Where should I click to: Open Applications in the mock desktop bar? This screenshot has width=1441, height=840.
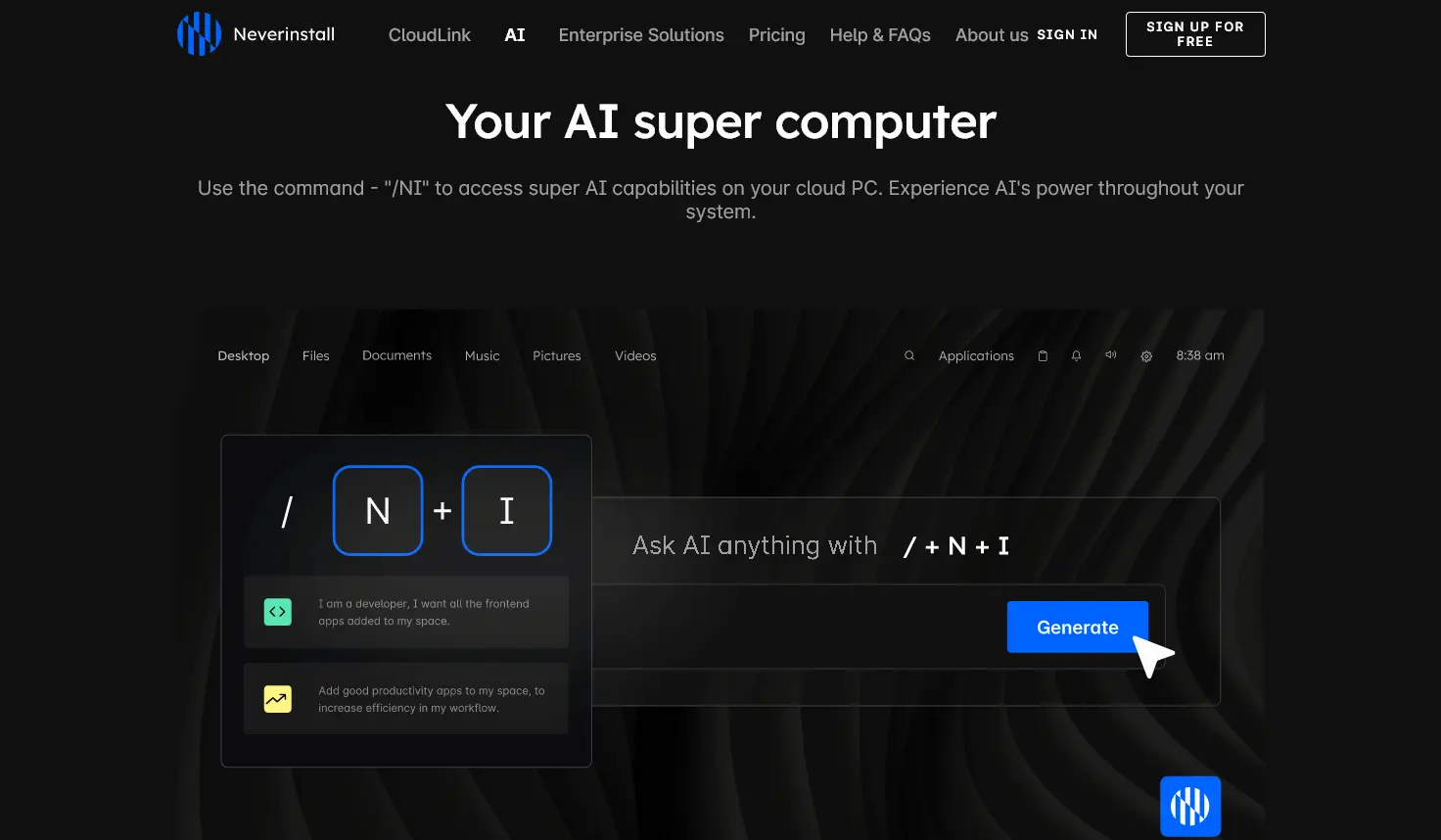click(976, 356)
